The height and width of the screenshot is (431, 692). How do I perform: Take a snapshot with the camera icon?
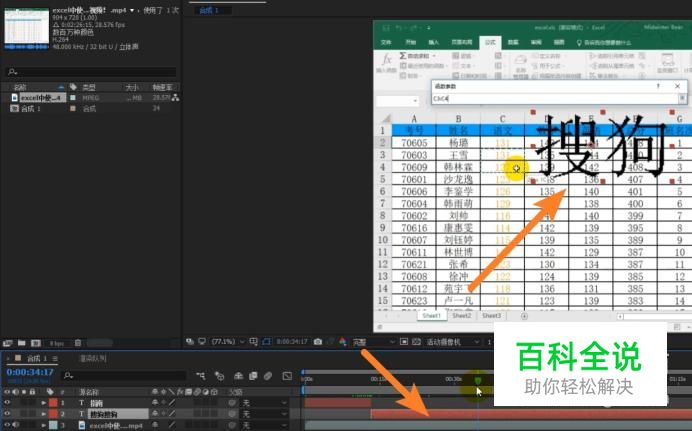point(318,342)
